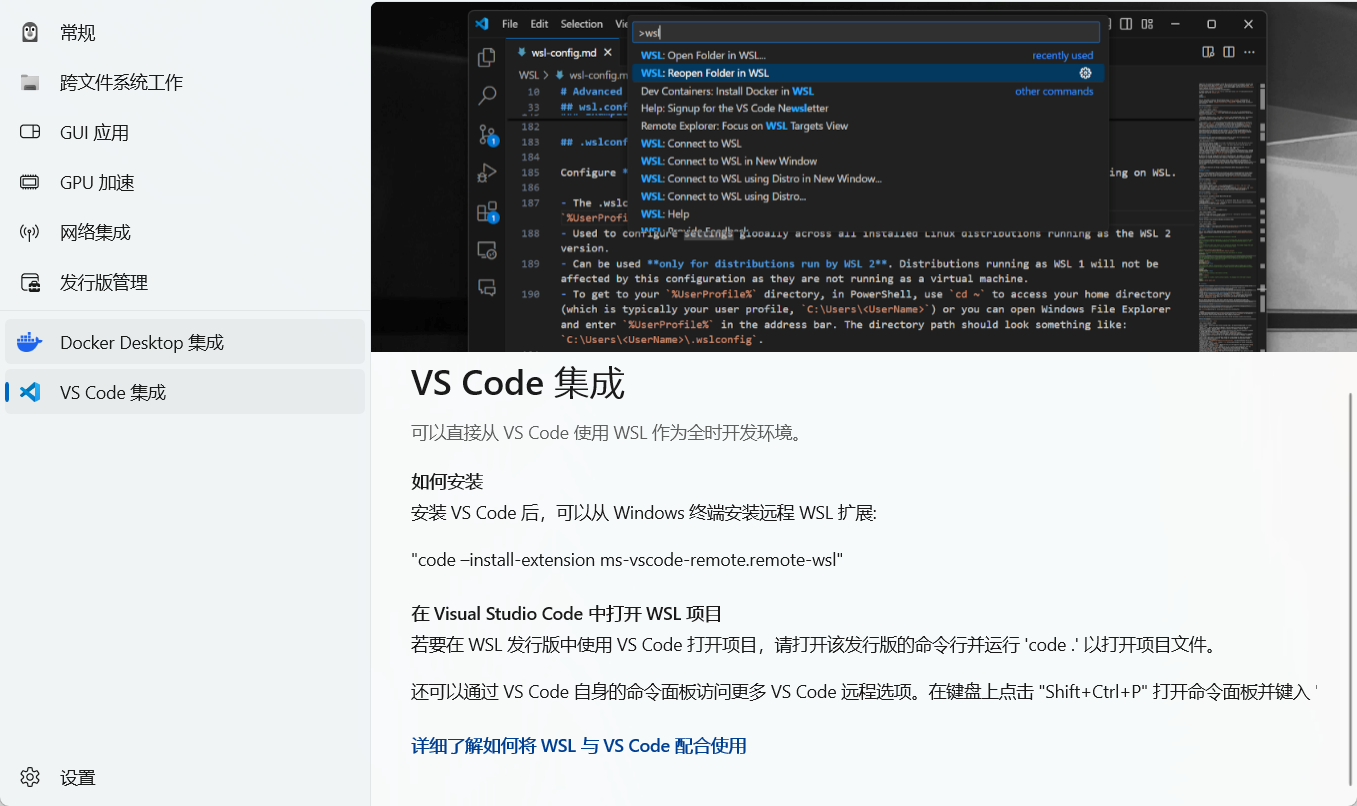Click the Docker whale icon

click(x=30, y=343)
